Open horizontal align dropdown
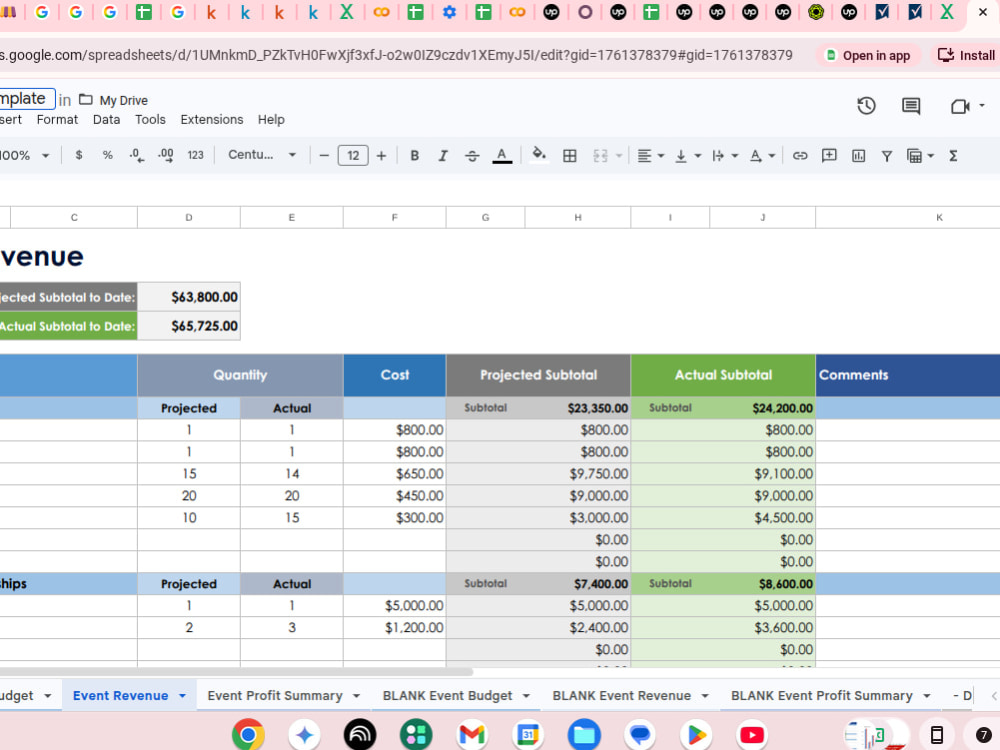The image size is (1000, 750). click(651, 156)
